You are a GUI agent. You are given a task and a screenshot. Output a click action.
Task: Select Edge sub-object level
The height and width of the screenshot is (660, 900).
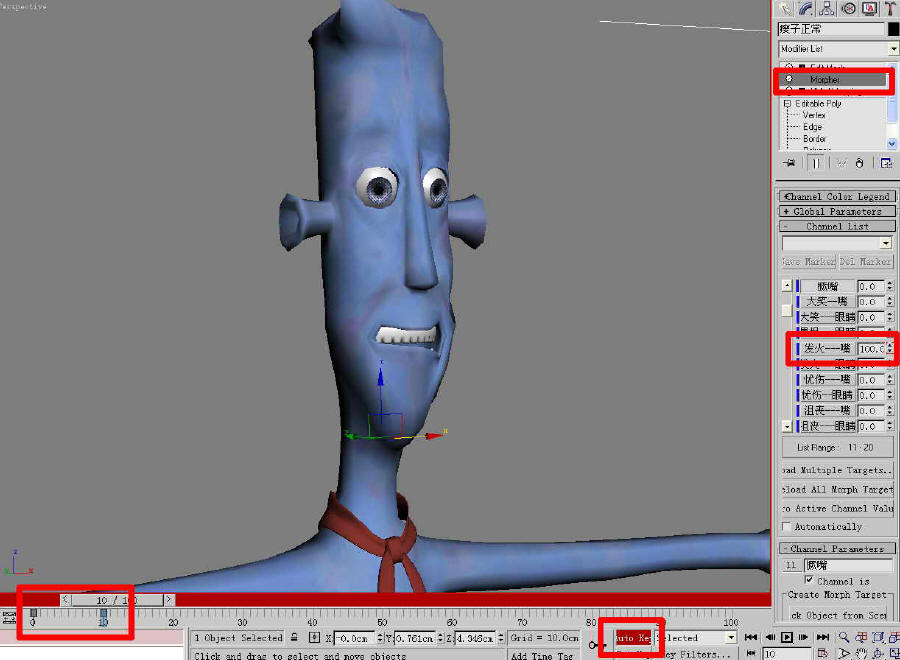pyautogui.click(x=812, y=127)
